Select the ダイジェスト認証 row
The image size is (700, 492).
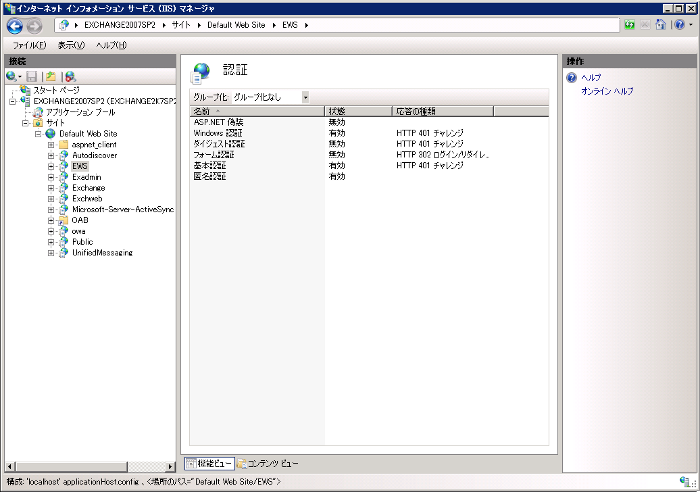click(369, 144)
